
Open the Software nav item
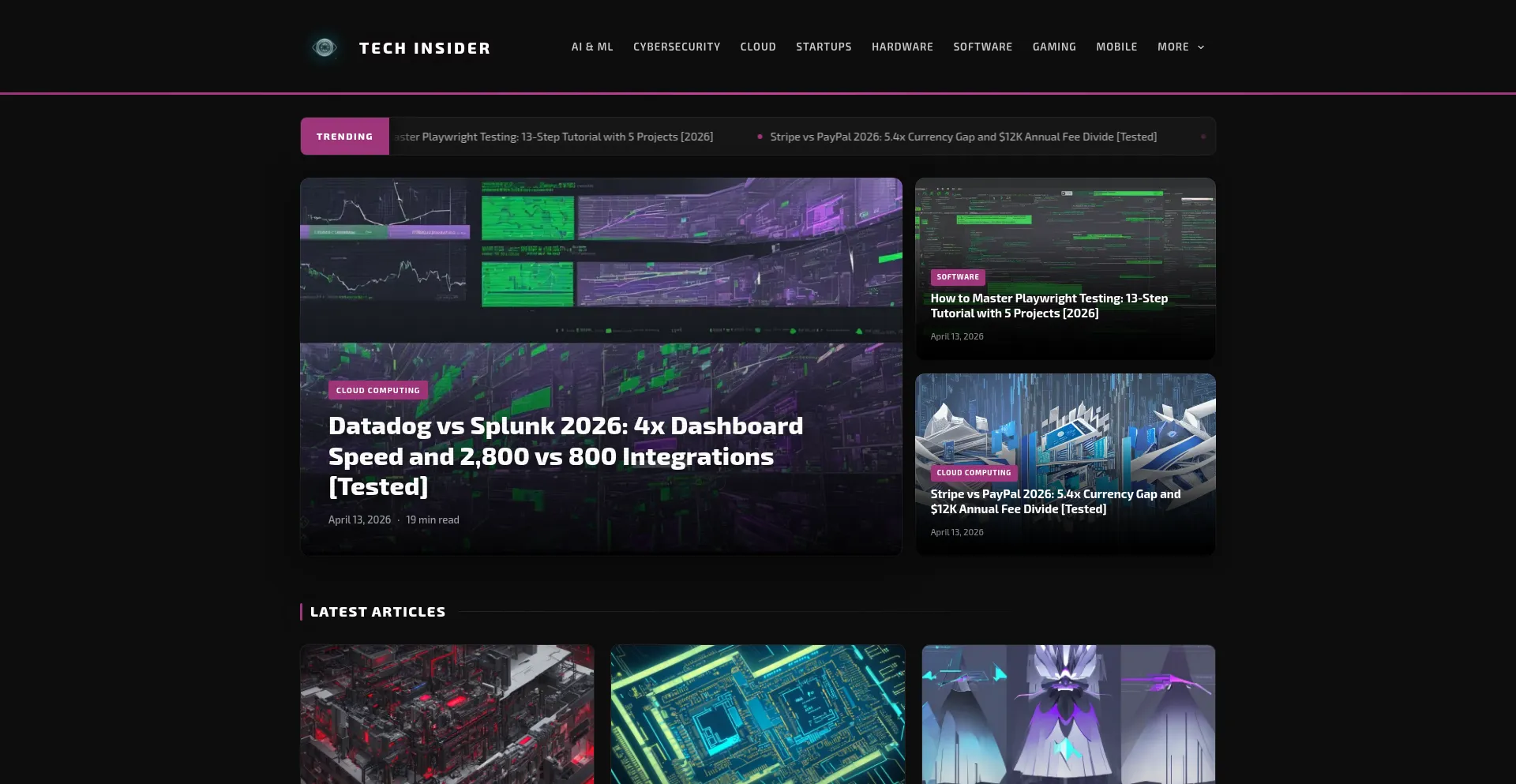(x=982, y=47)
